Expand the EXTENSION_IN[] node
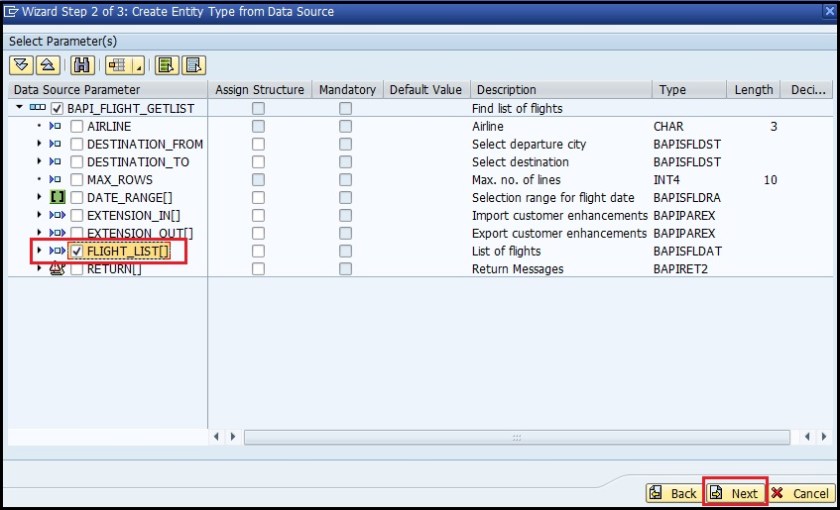 click(x=39, y=215)
